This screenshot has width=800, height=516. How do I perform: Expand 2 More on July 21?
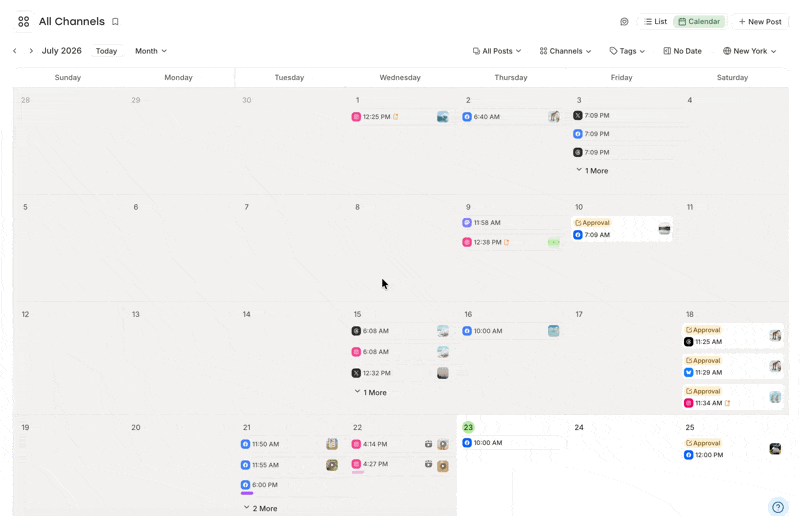[x=260, y=508]
